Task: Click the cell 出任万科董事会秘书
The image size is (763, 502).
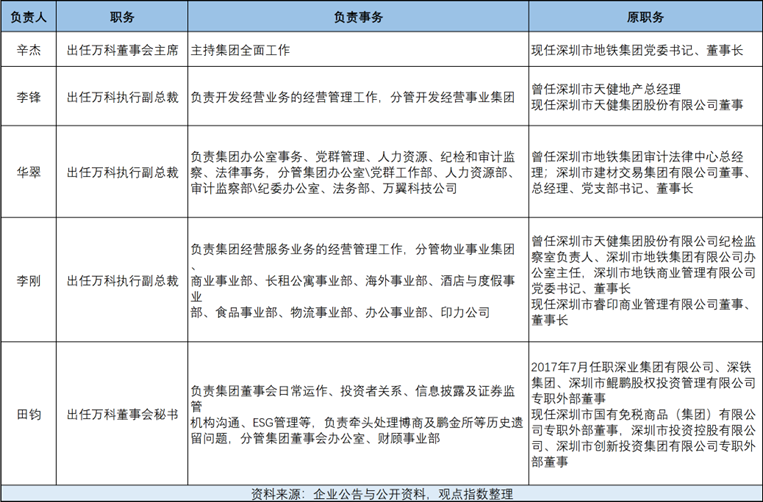Action: (122, 414)
